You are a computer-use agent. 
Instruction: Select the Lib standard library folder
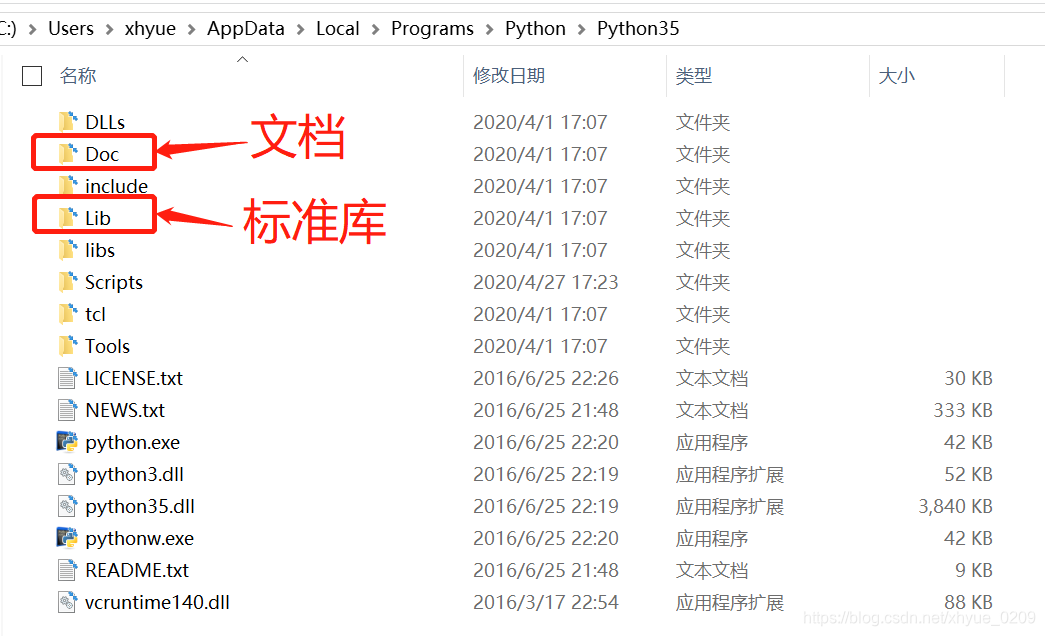(100, 215)
